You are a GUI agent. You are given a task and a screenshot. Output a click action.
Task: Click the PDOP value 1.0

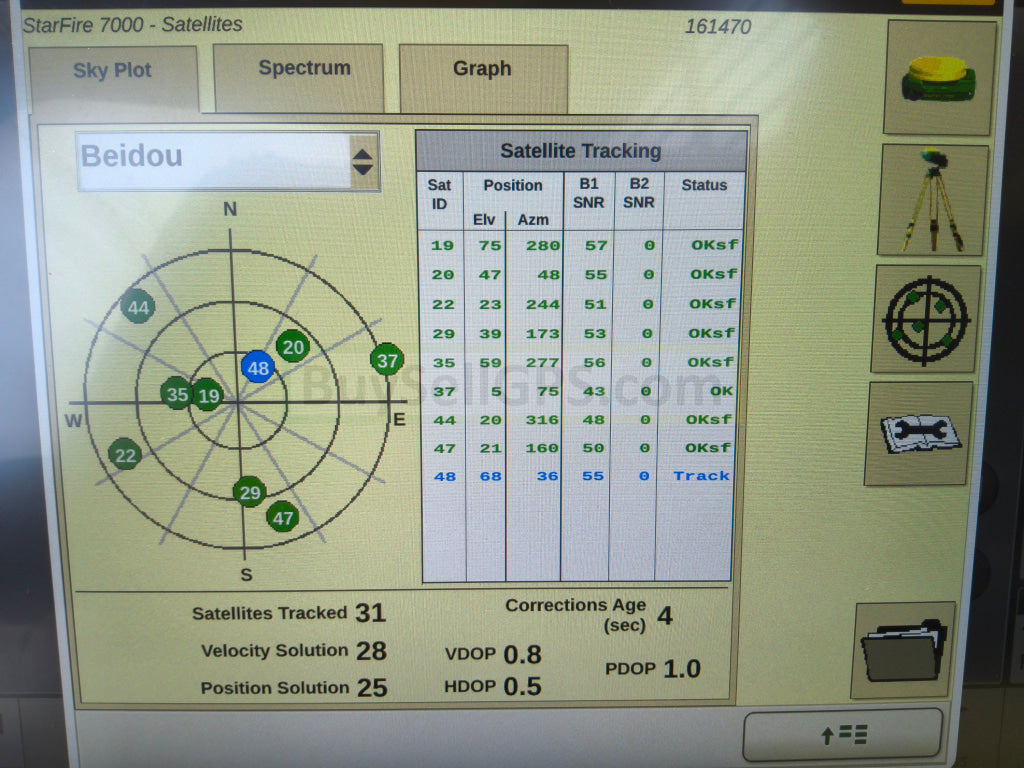[x=682, y=668]
